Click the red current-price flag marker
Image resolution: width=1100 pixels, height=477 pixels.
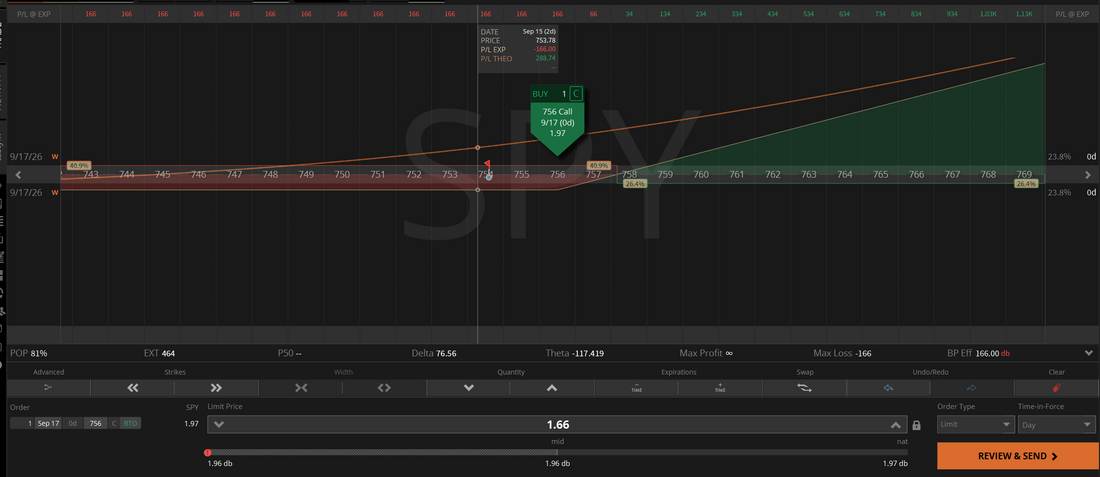(x=488, y=163)
